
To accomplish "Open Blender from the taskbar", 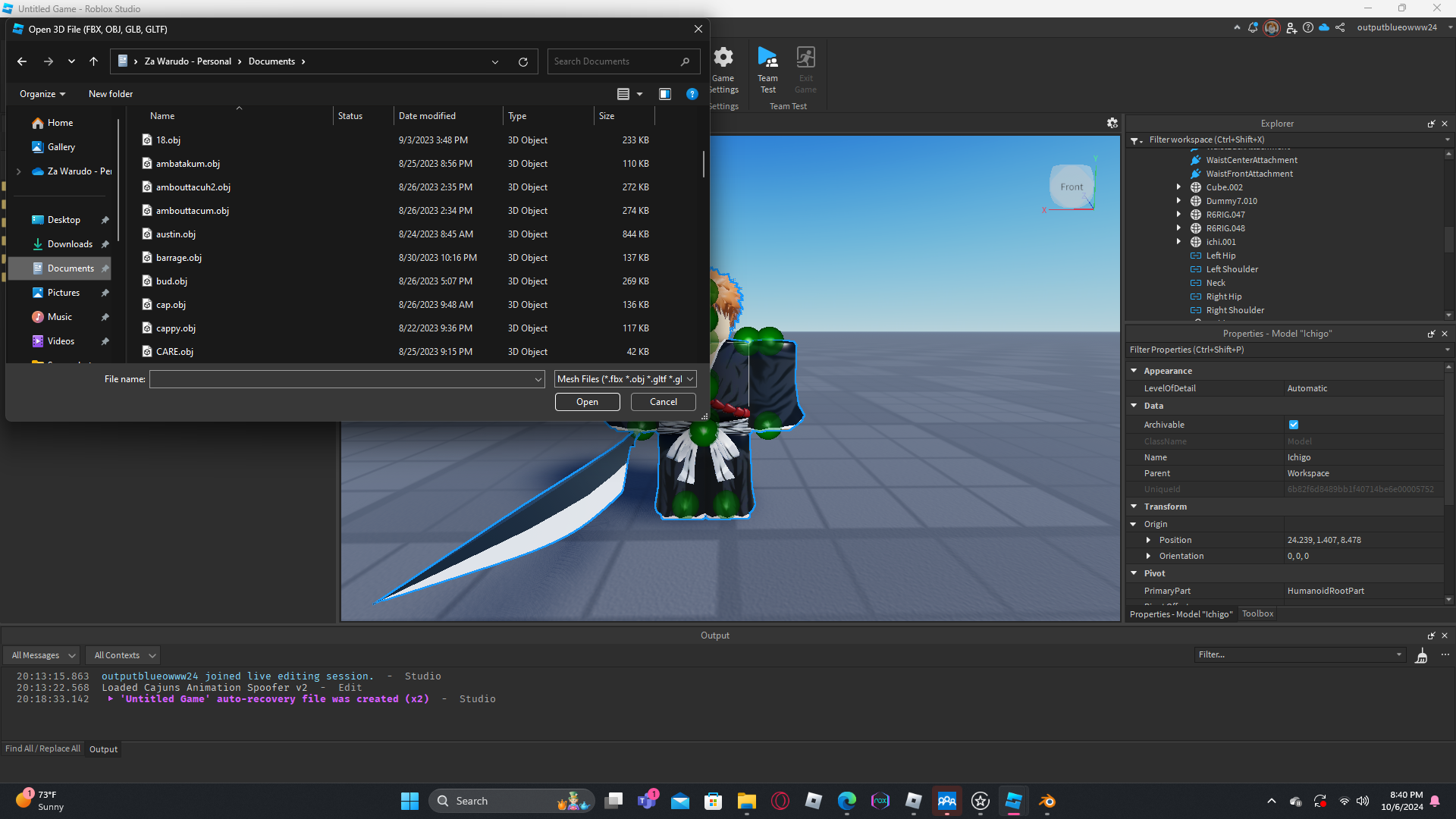I will click(1046, 802).
